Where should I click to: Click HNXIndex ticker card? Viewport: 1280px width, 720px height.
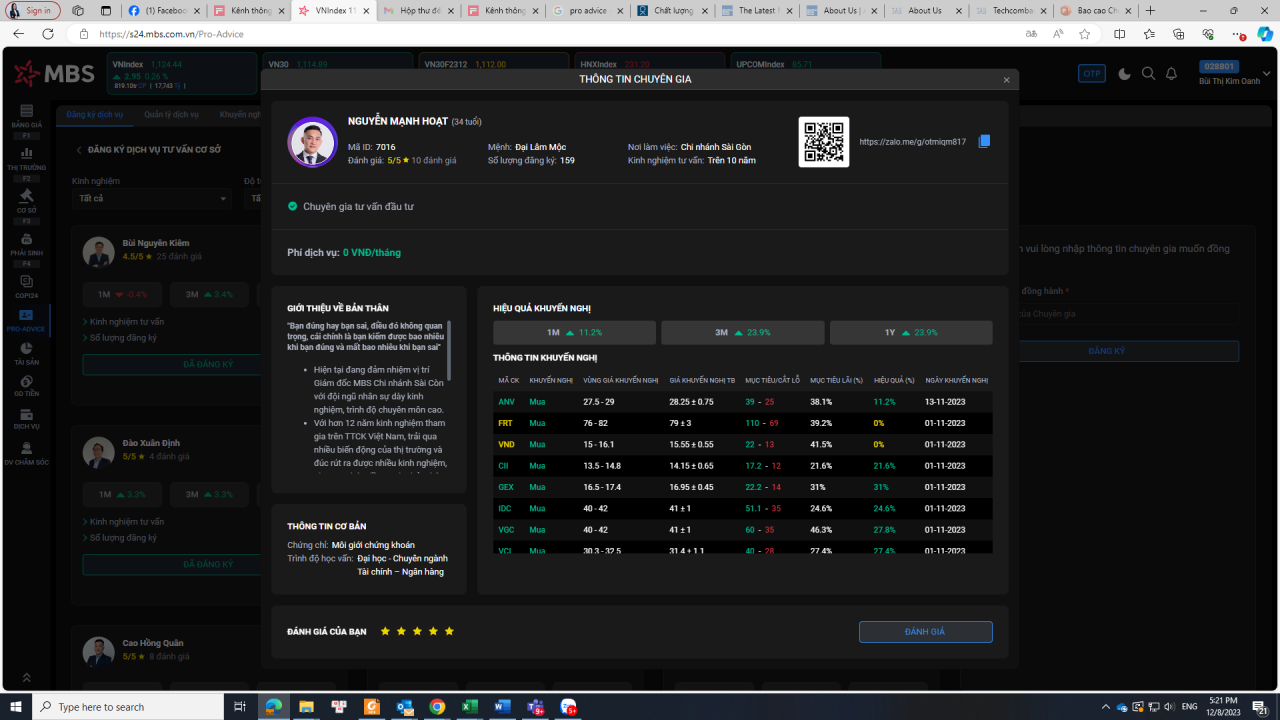tap(649, 73)
